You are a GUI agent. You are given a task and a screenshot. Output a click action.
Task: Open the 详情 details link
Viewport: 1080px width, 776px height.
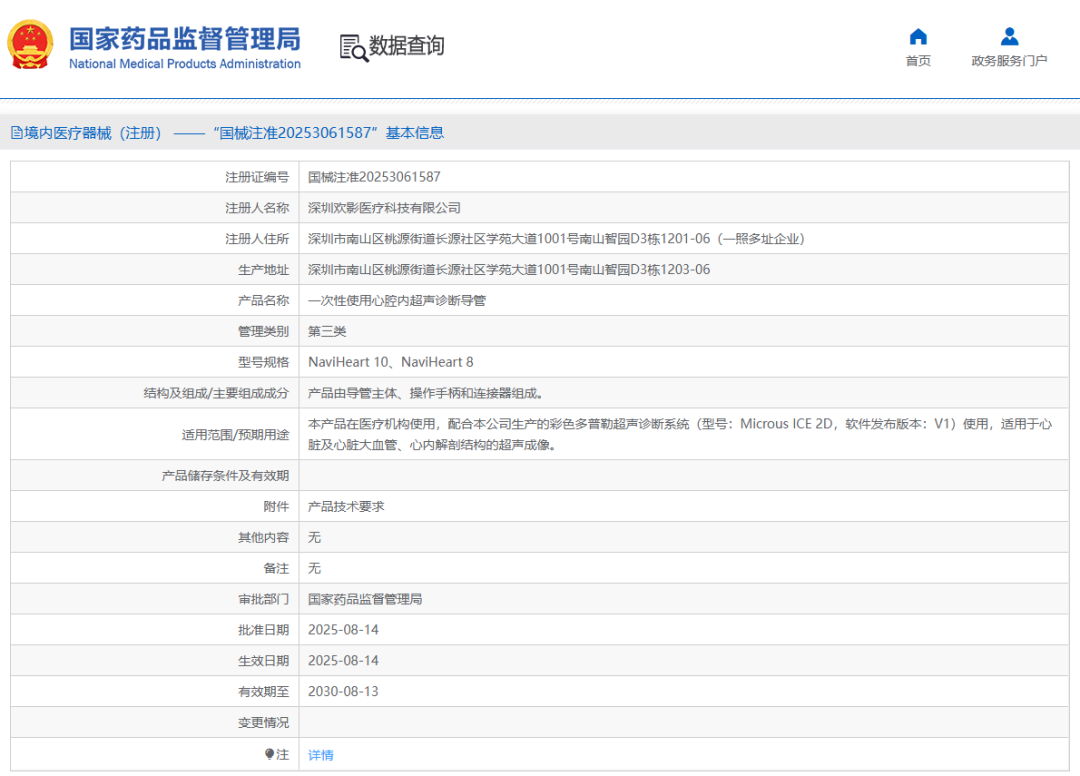click(x=320, y=755)
